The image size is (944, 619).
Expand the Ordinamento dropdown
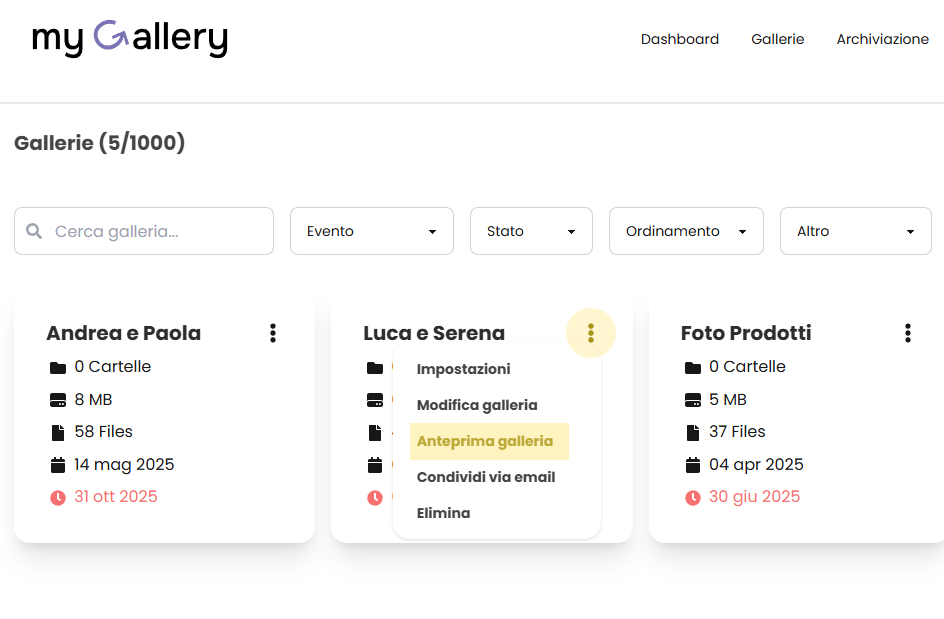(x=686, y=231)
